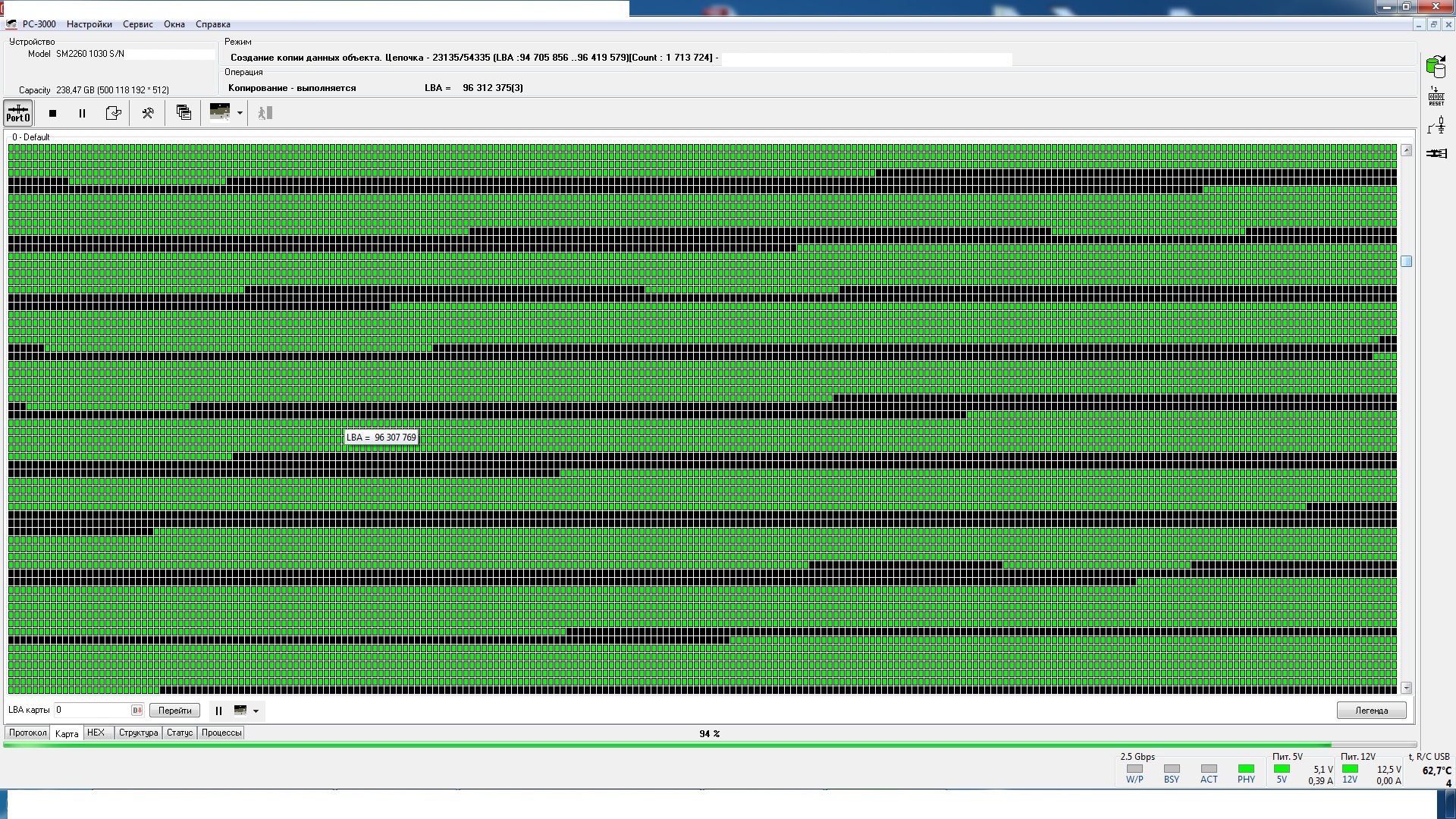Open the Настройки menu
The width and height of the screenshot is (1456, 819).
click(x=89, y=24)
